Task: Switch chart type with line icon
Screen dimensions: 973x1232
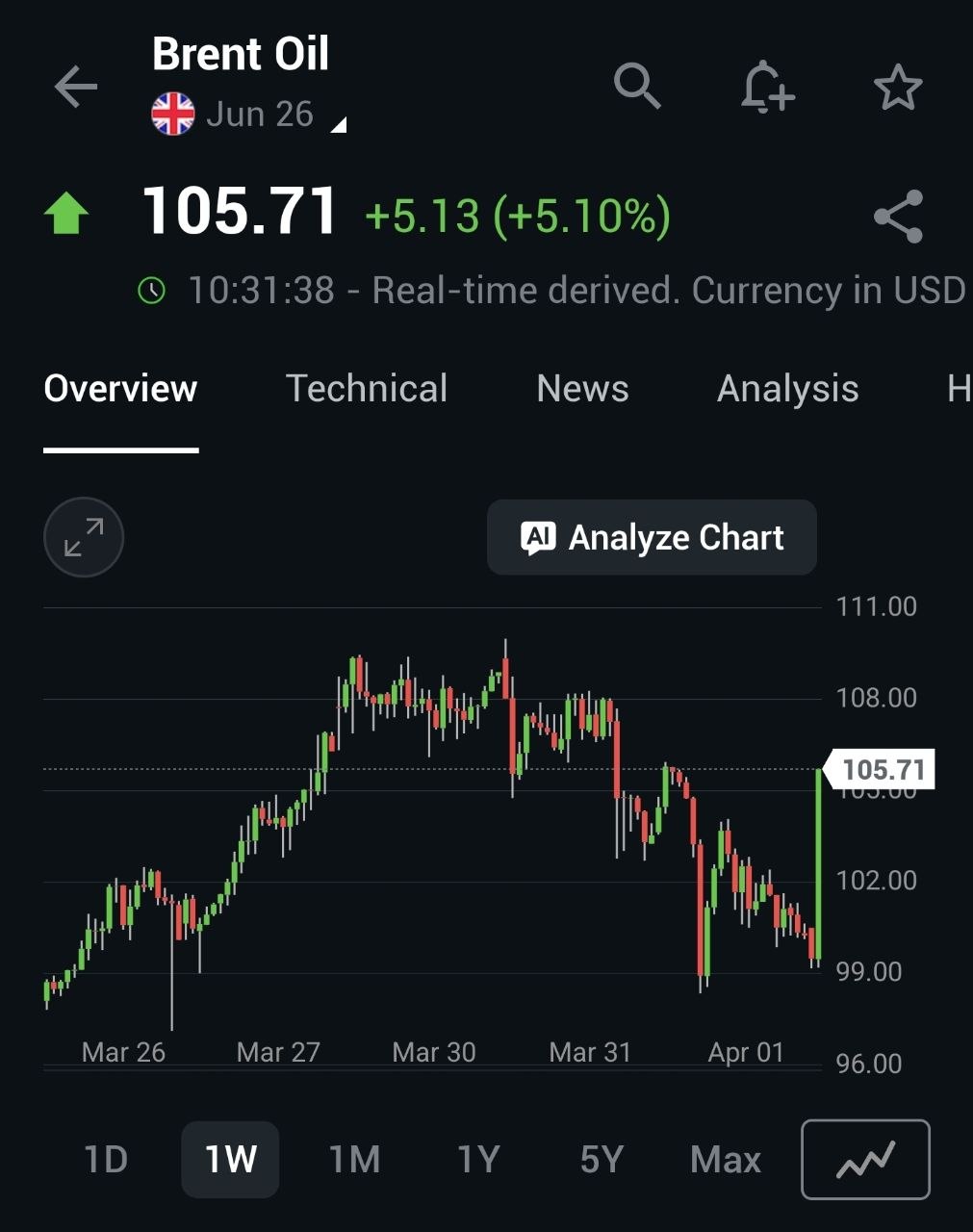Action: (x=865, y=1159)
